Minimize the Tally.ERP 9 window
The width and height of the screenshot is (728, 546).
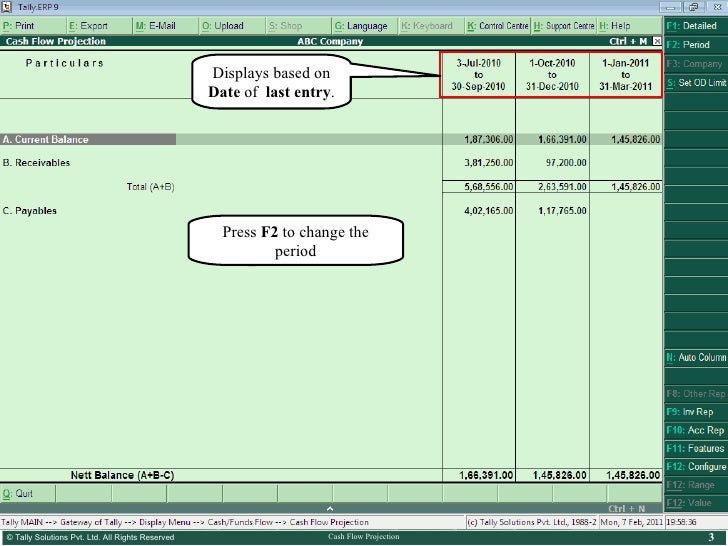[670, 7]
